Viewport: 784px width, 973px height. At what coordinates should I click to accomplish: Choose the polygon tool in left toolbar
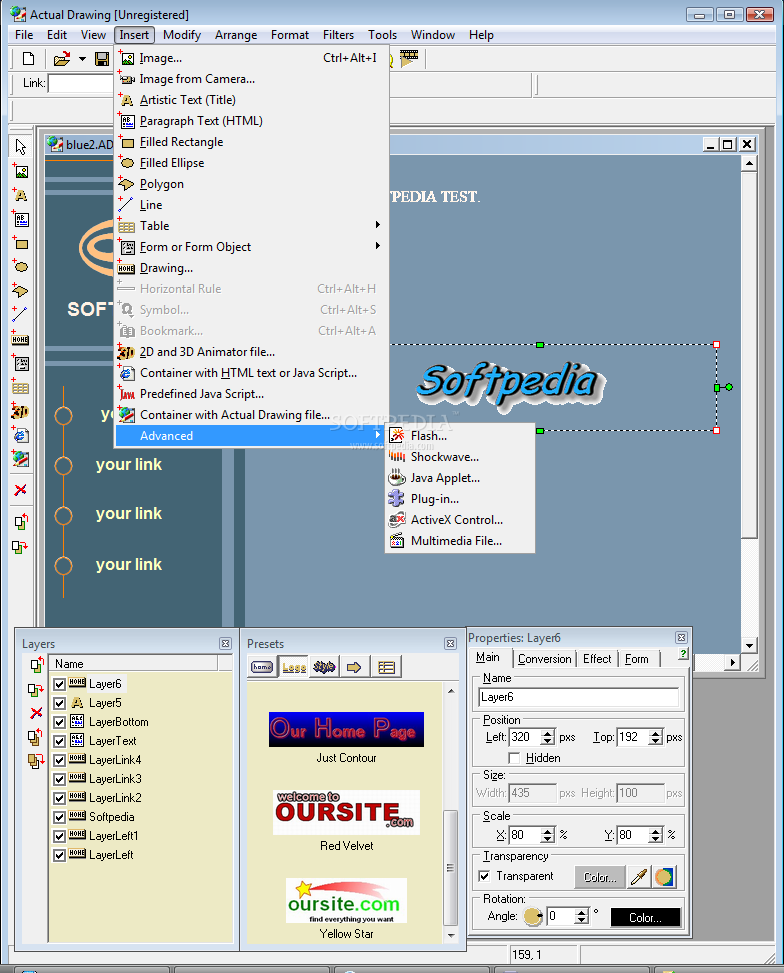[20, 291]
